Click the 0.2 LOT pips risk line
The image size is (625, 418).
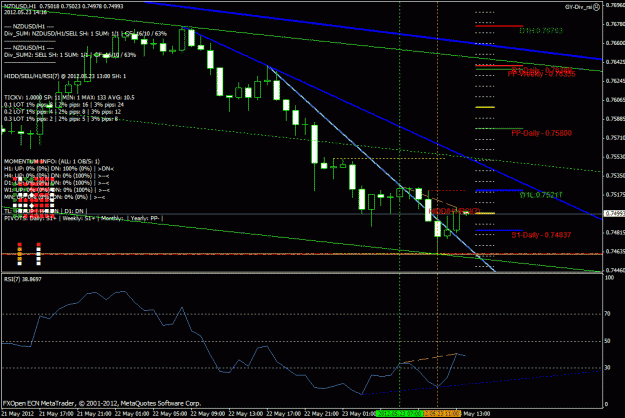tap(62, 112)
